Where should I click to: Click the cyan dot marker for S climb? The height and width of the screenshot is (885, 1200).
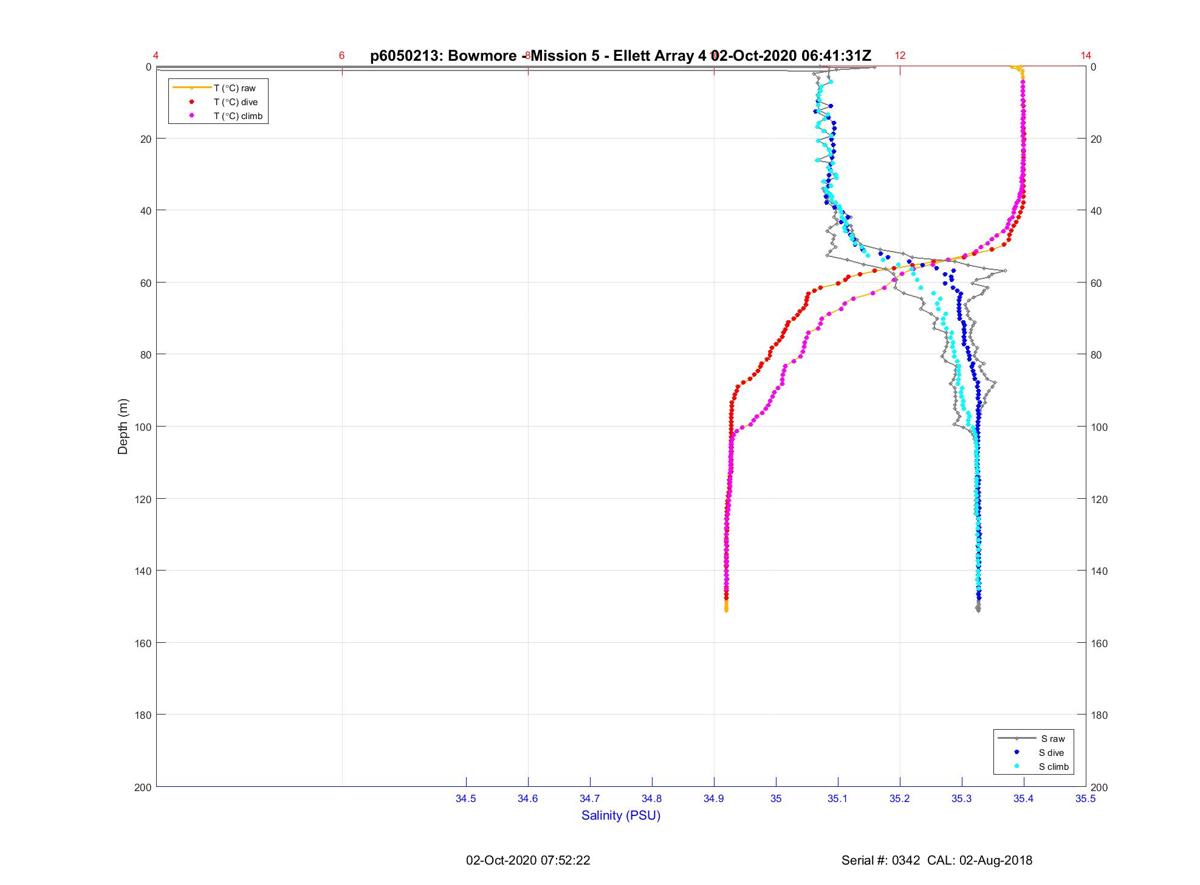click(x=1017, y=766)
